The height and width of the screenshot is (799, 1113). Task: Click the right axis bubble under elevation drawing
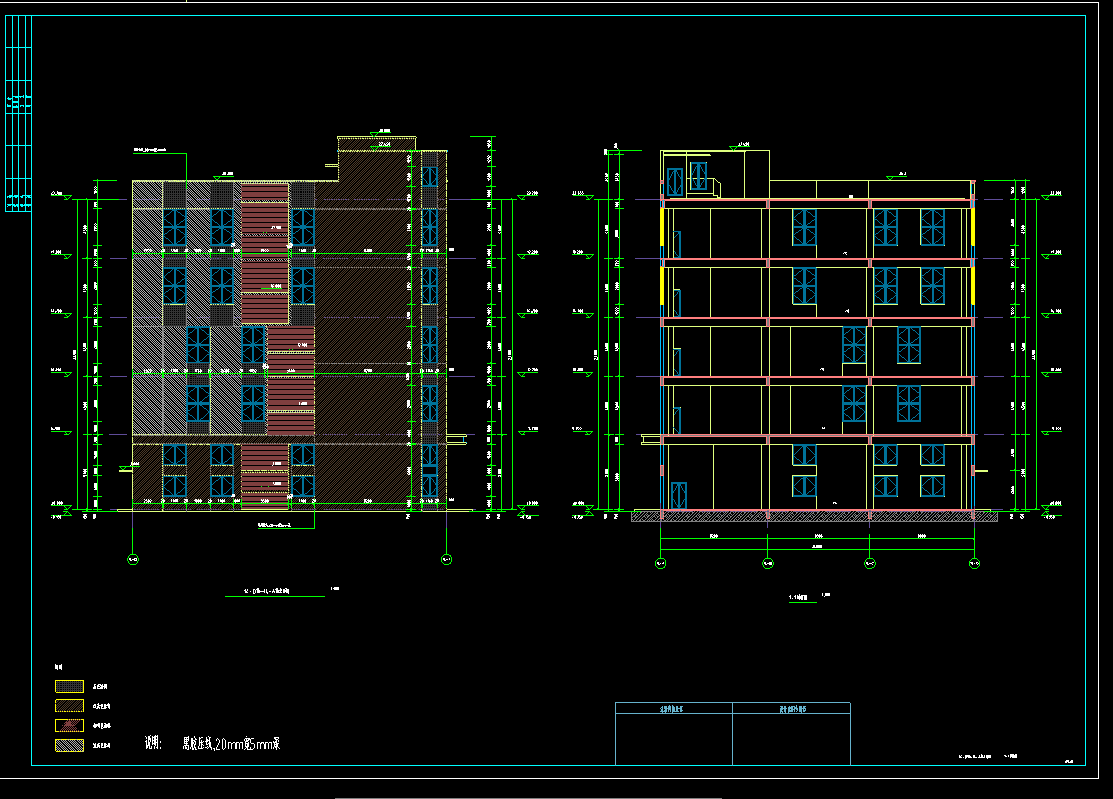446,560
